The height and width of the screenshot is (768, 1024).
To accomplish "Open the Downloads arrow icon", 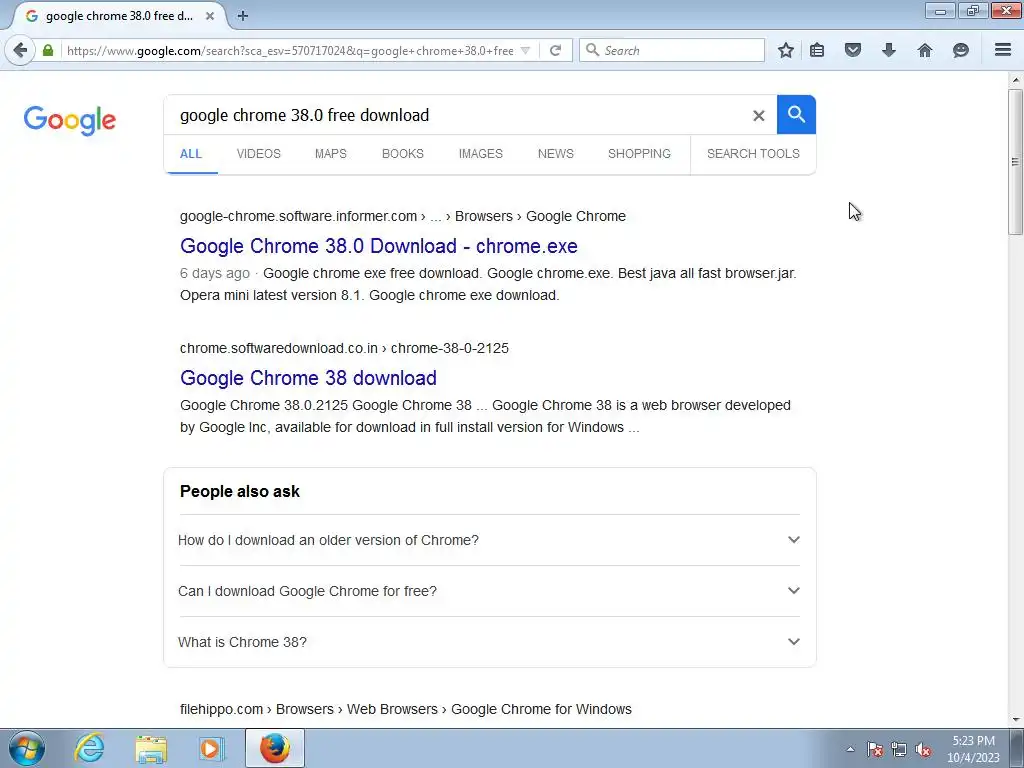I will pyautogui.click(x=889, y=50).
